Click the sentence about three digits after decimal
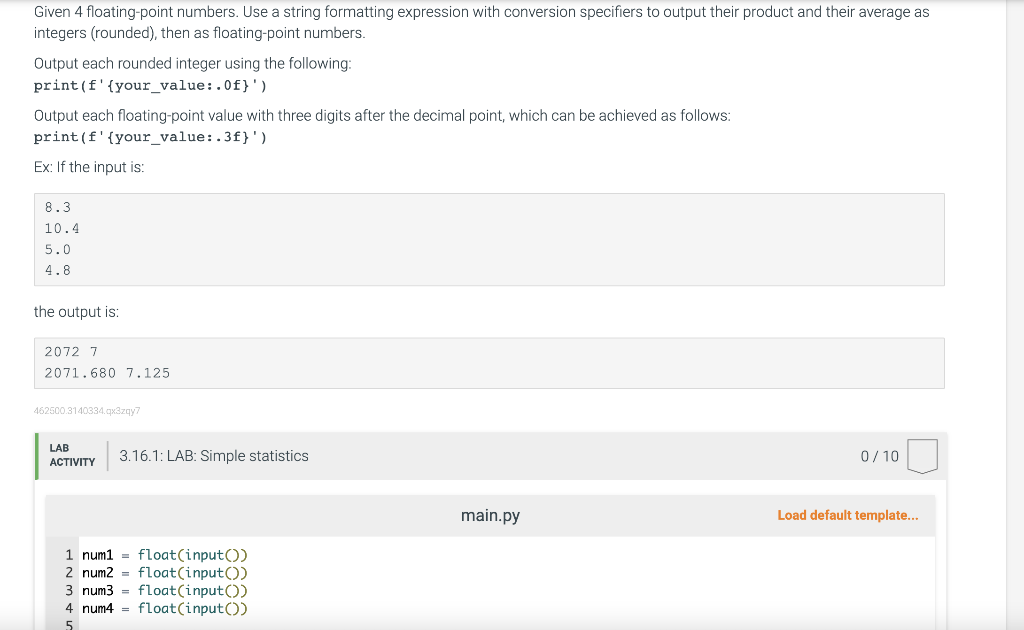This screenshot has width=1024, height=630. tap(382, 116)
